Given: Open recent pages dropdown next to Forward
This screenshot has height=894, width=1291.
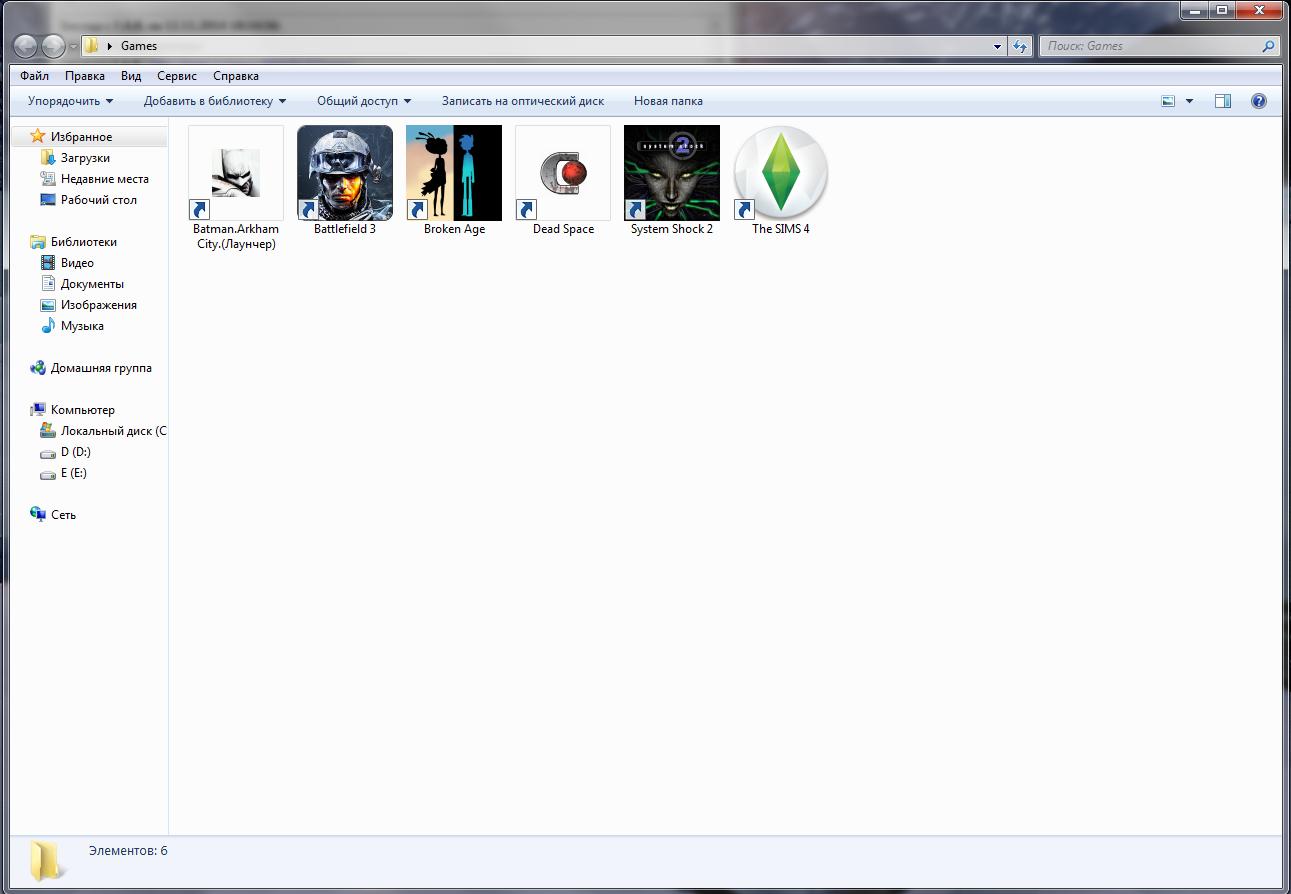Looking at the screenshot, I should [x=73, y=47].
